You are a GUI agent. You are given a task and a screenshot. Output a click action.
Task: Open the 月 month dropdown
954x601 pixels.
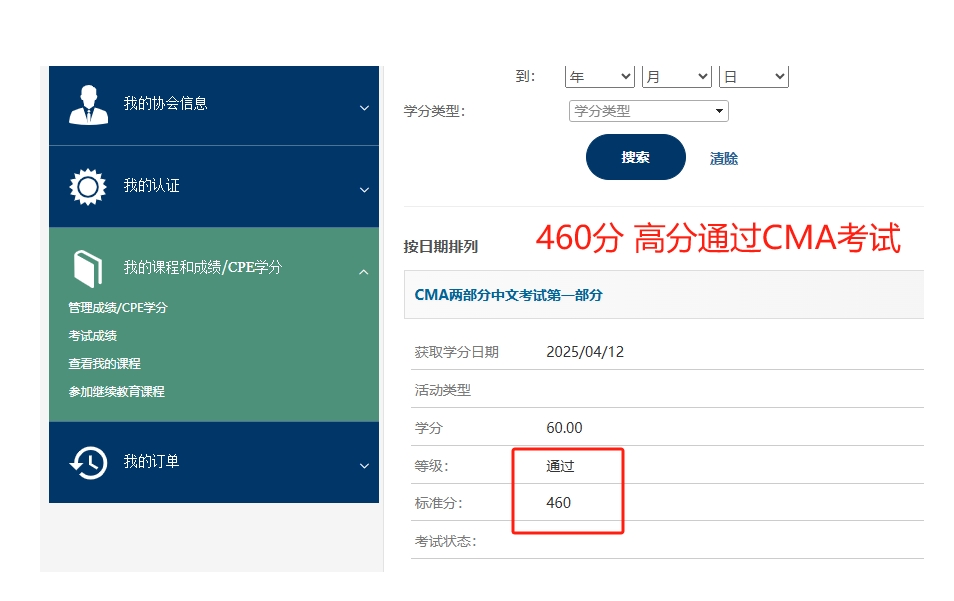676,77
